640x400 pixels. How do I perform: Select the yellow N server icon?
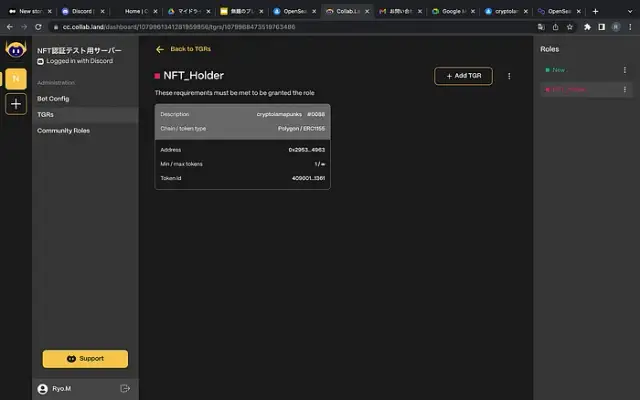[15, 78]
